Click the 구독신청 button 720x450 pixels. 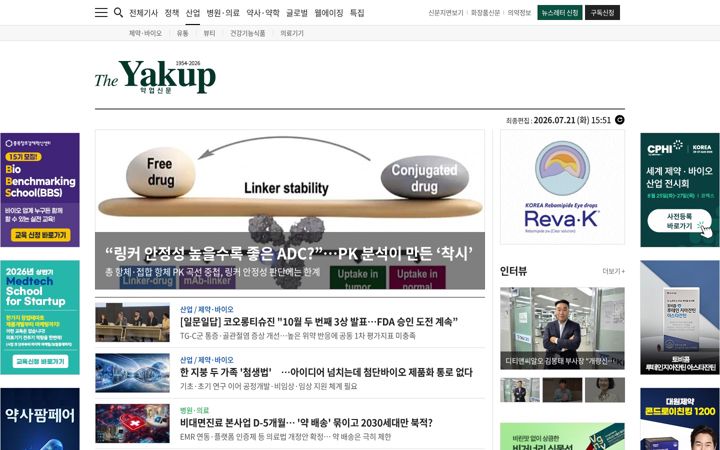pos(602,13)
